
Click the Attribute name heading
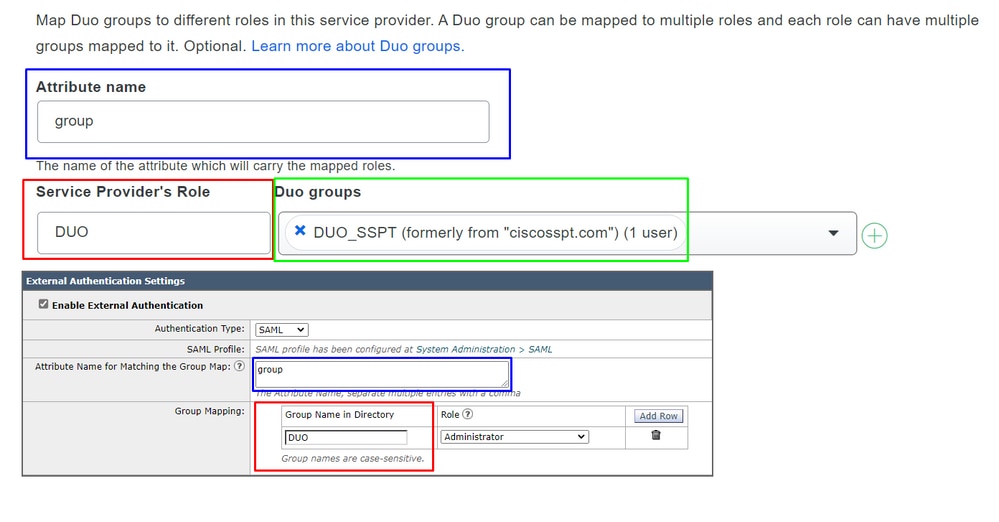(x=90, y=87)
